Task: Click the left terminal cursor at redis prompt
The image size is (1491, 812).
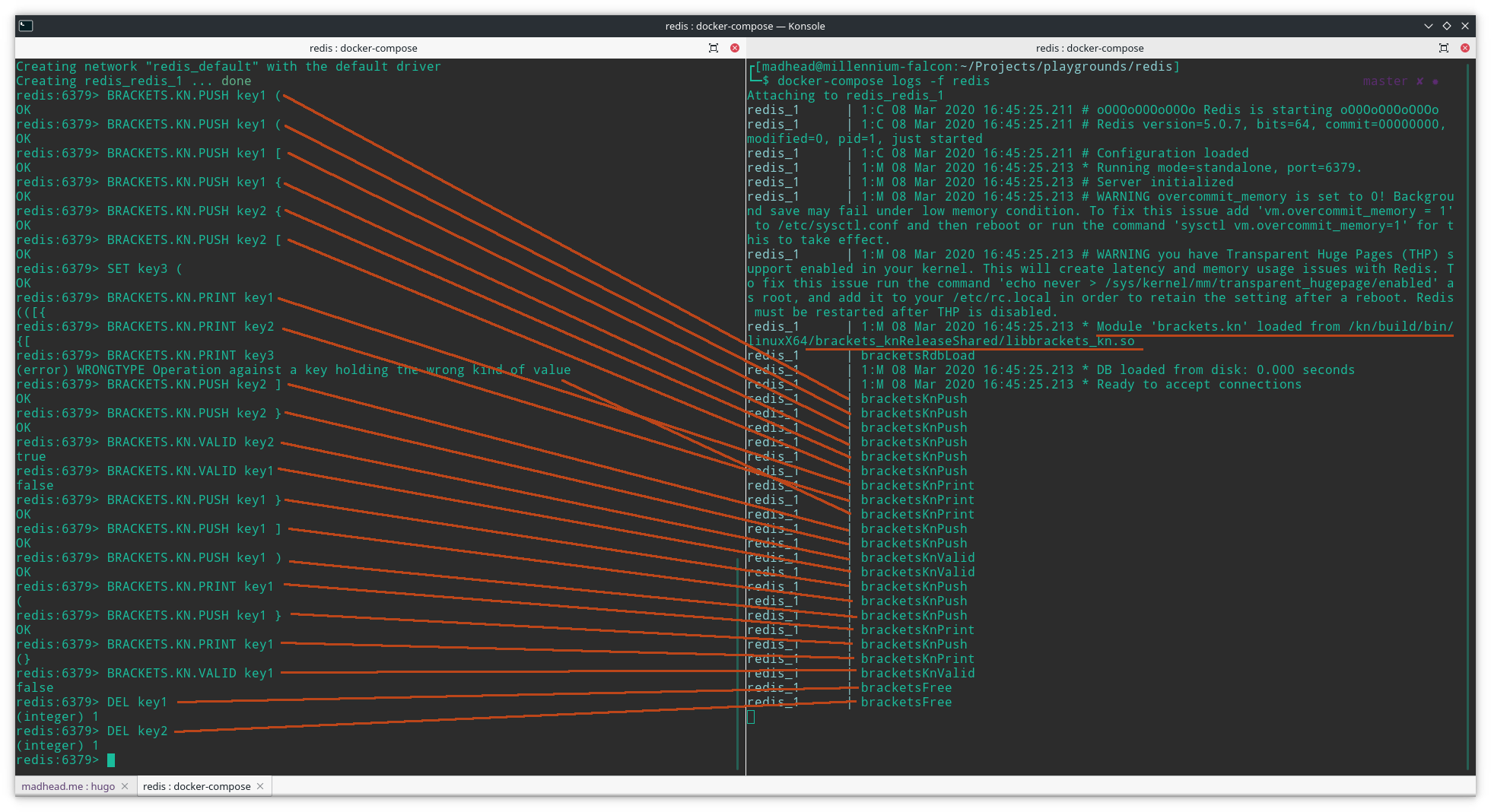Action: [x=111, y=760]
